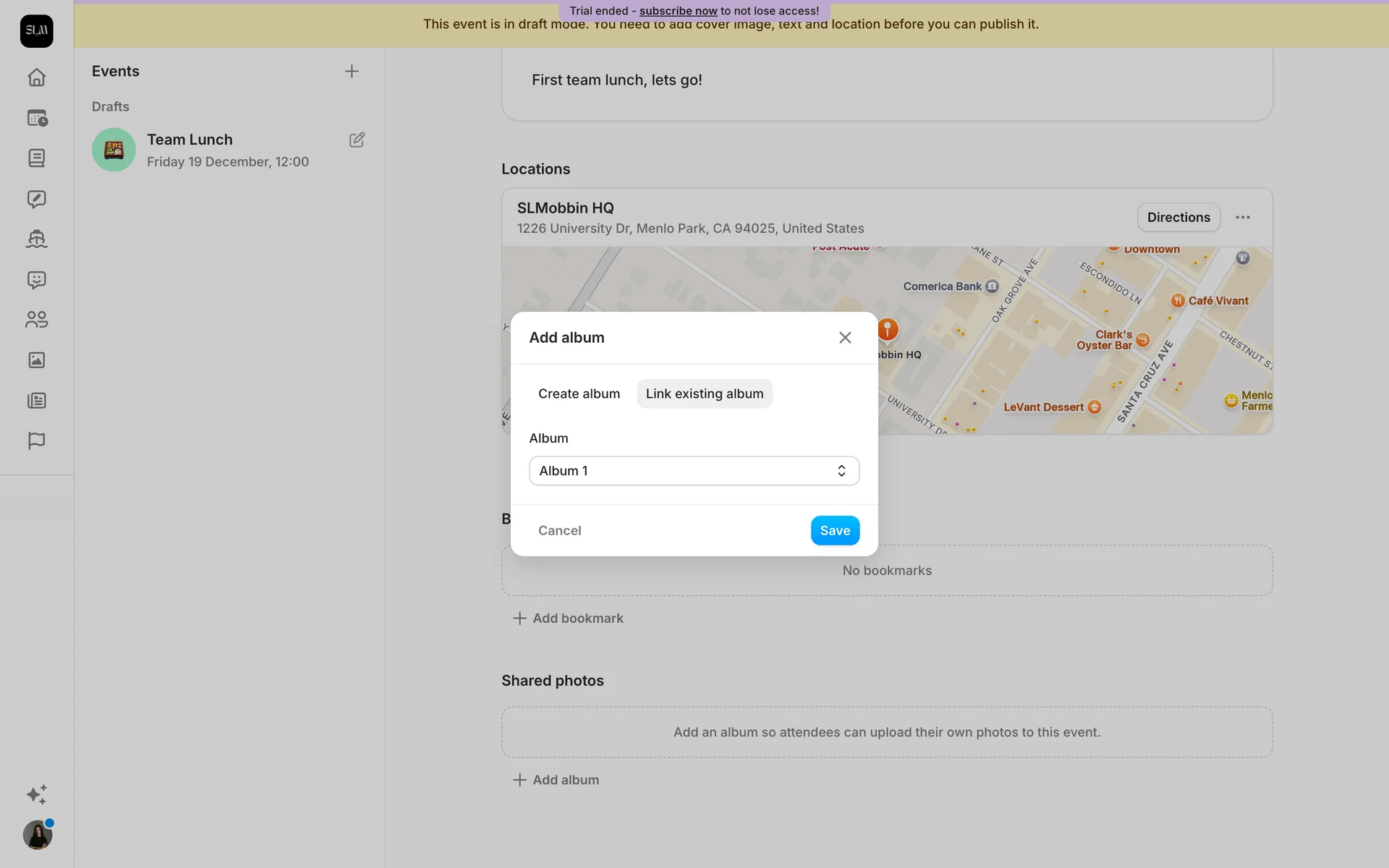The width and height of the screenshot is (1389, 868).
Task: Click the plus icon beside Events
Action: (x=352, y=72)
